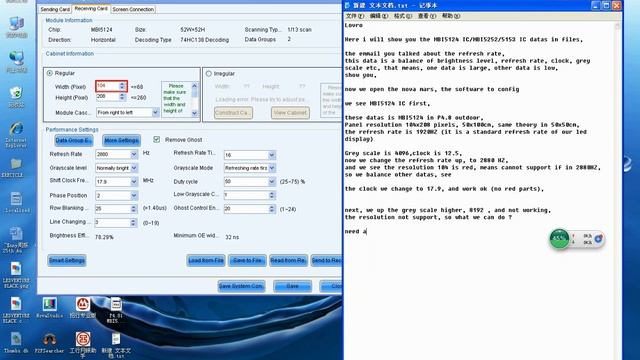
Task: Click the Width (Pixel) input field
Action: pos(107,86)
